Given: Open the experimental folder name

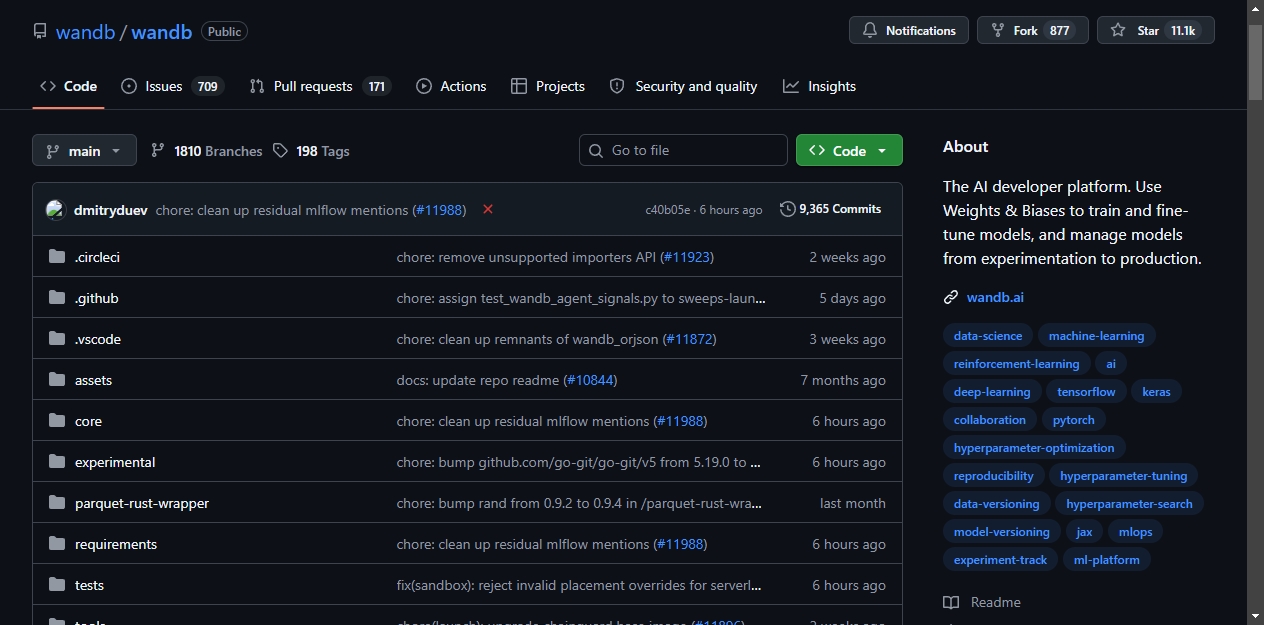Looking at the screenshot, I should (115, 462).
